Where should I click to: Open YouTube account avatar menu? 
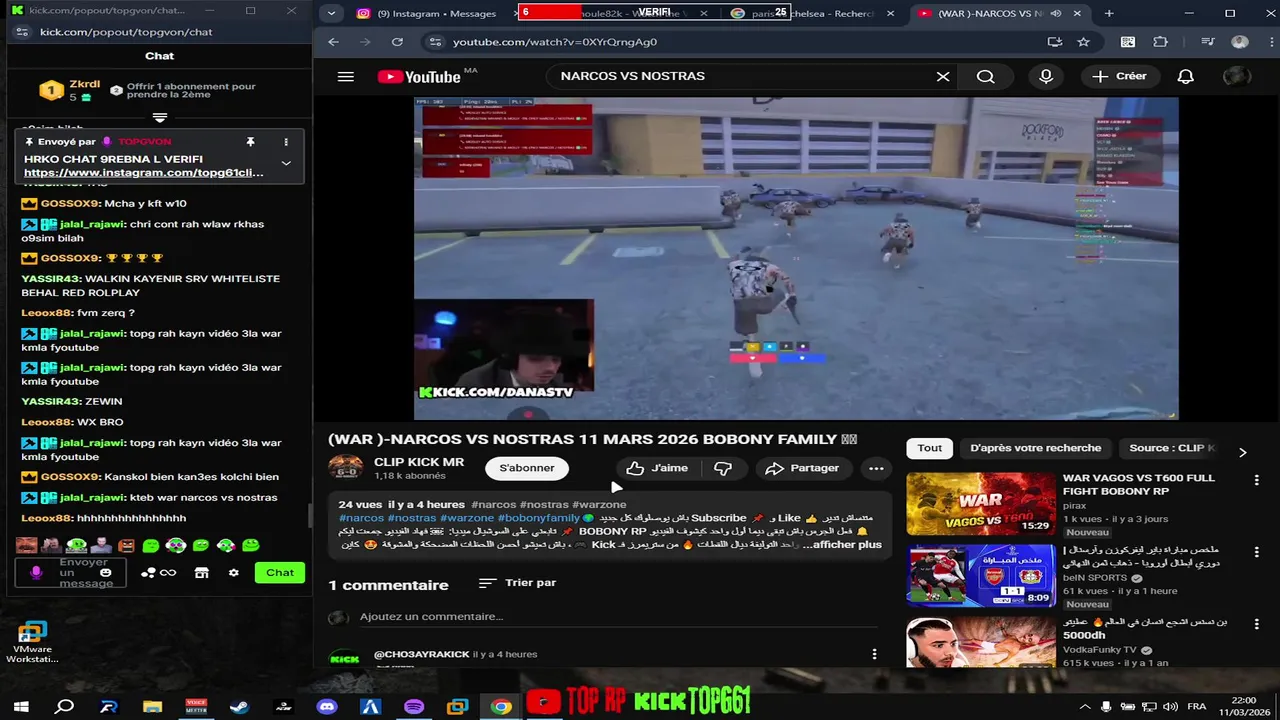coord(1237,76)
